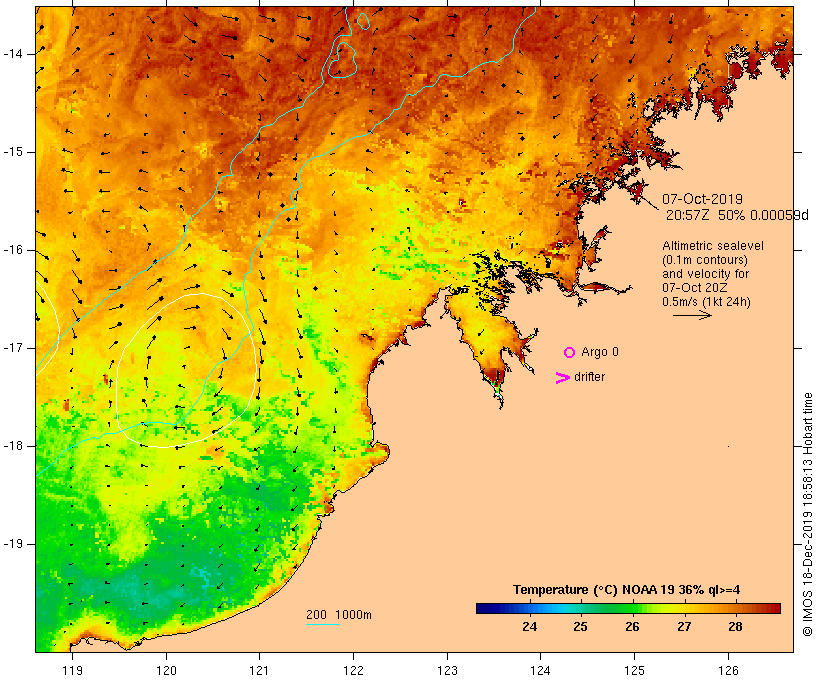Click the '07-Oct-2019' date label
The image size is (820, 680).
(702, 199)
